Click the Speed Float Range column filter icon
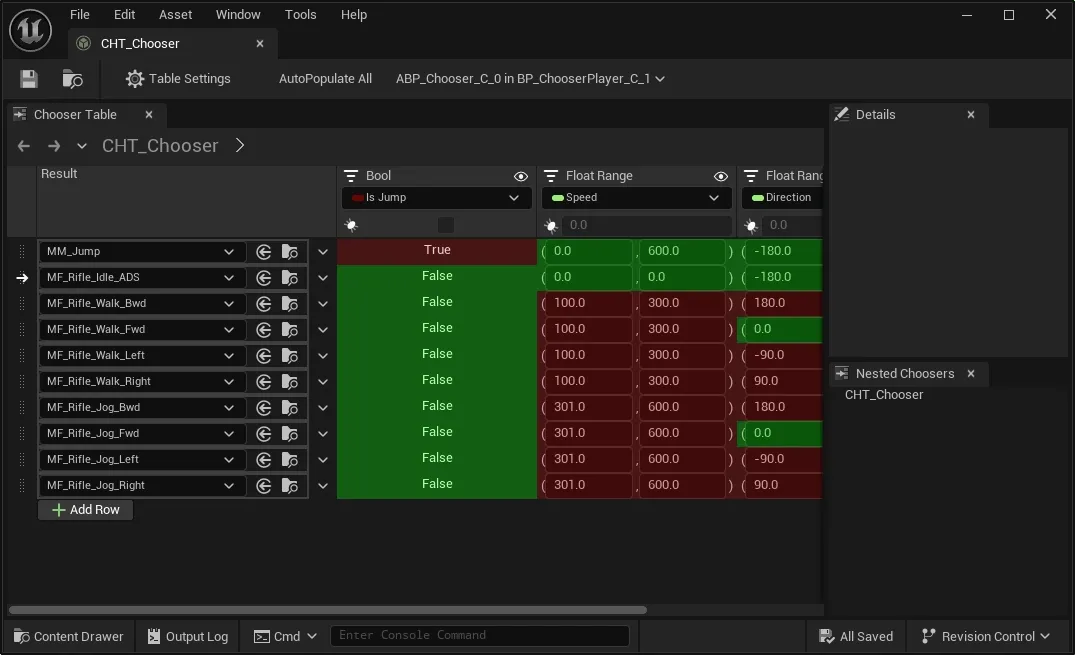The image size is (1075, 655). point(551,176)
